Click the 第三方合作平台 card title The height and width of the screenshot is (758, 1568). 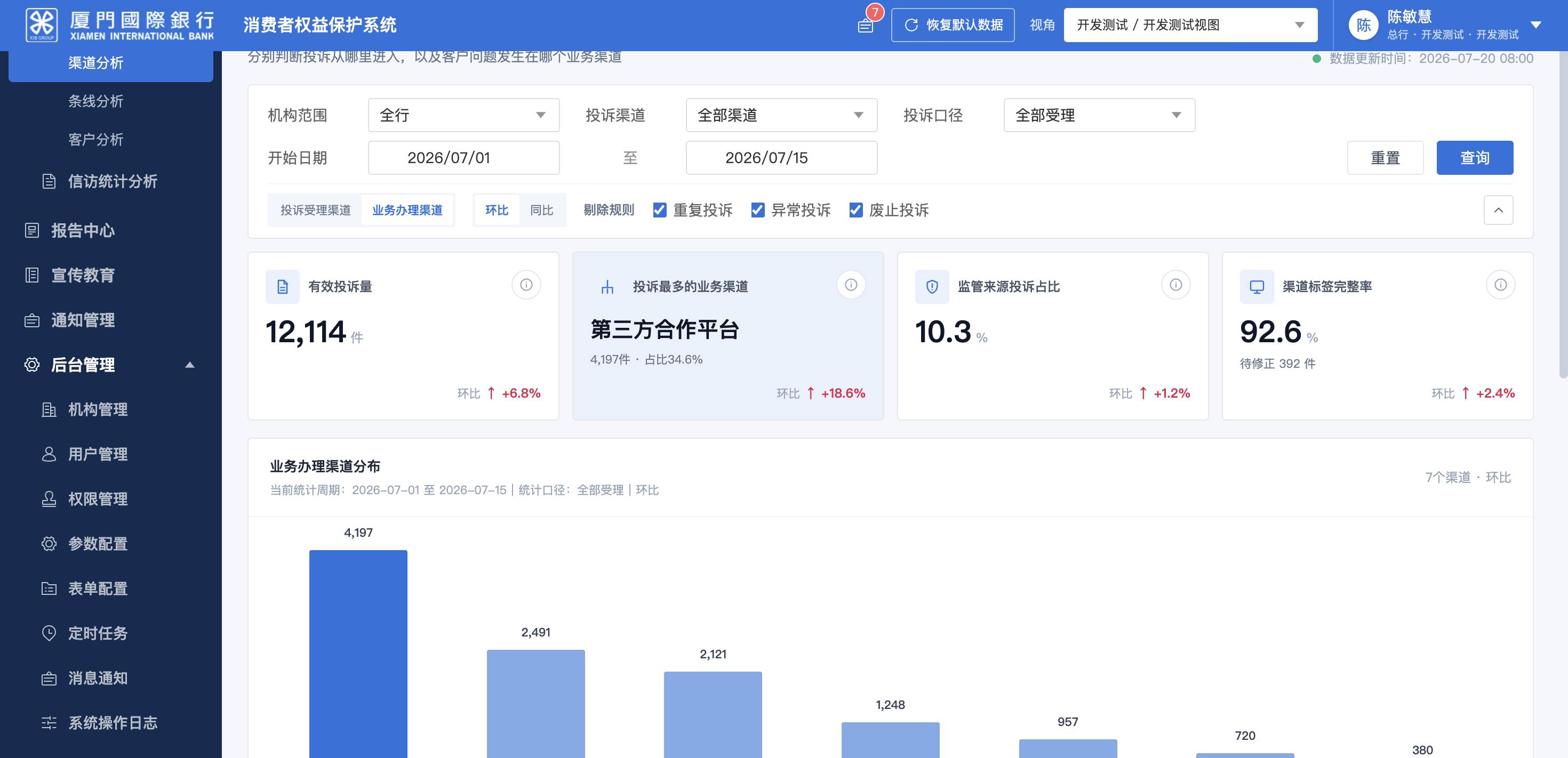(665, 329)
